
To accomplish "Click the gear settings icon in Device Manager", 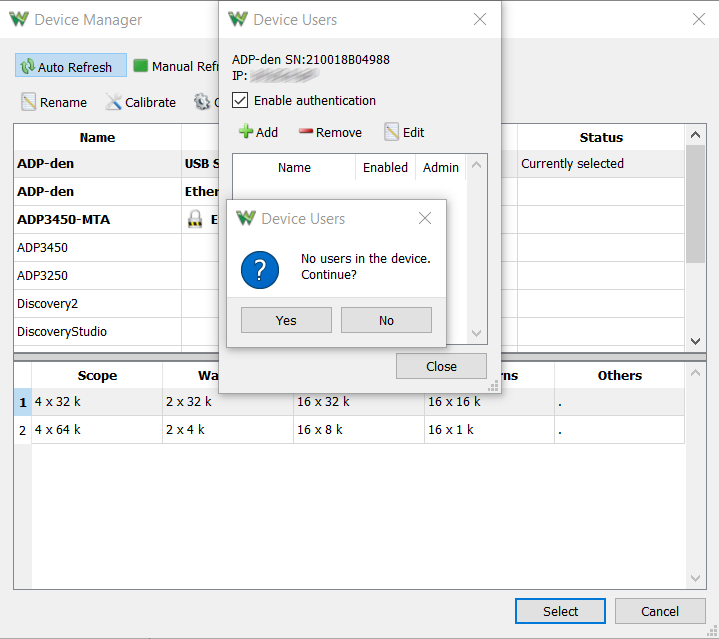I will (x=202, y=102).
